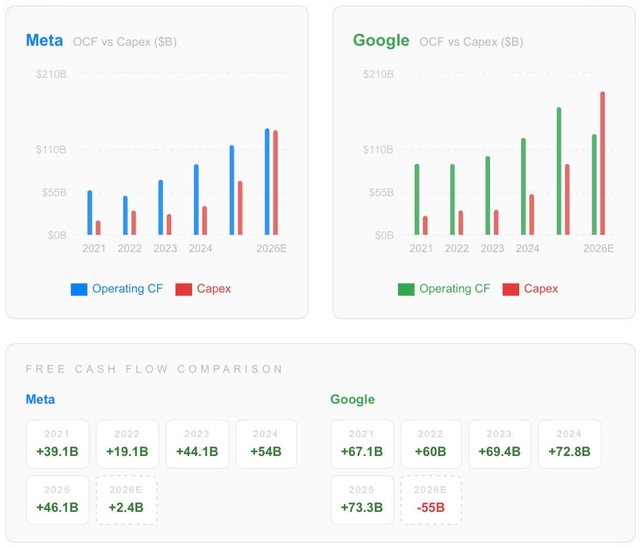Click the red Capex legend swatch in Google chart
The width and height of the screenshot is (640, 547).
coord(511,289)
